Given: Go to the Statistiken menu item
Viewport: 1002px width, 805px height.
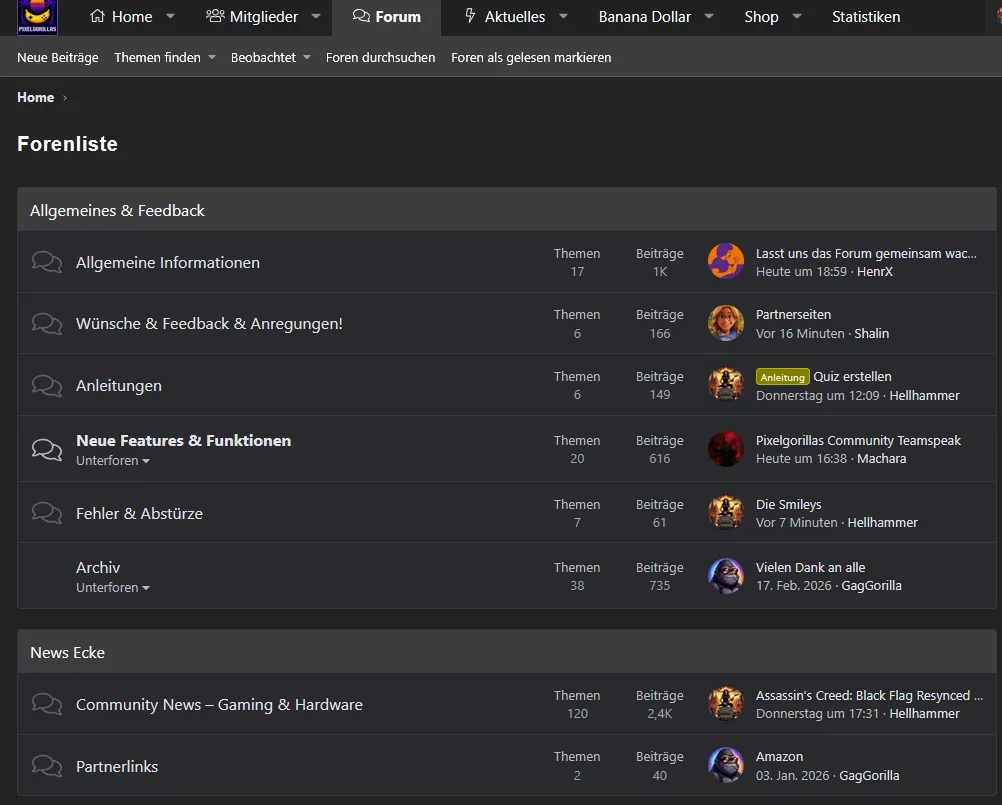Looking at the screenshot, I should click(866, 17).
